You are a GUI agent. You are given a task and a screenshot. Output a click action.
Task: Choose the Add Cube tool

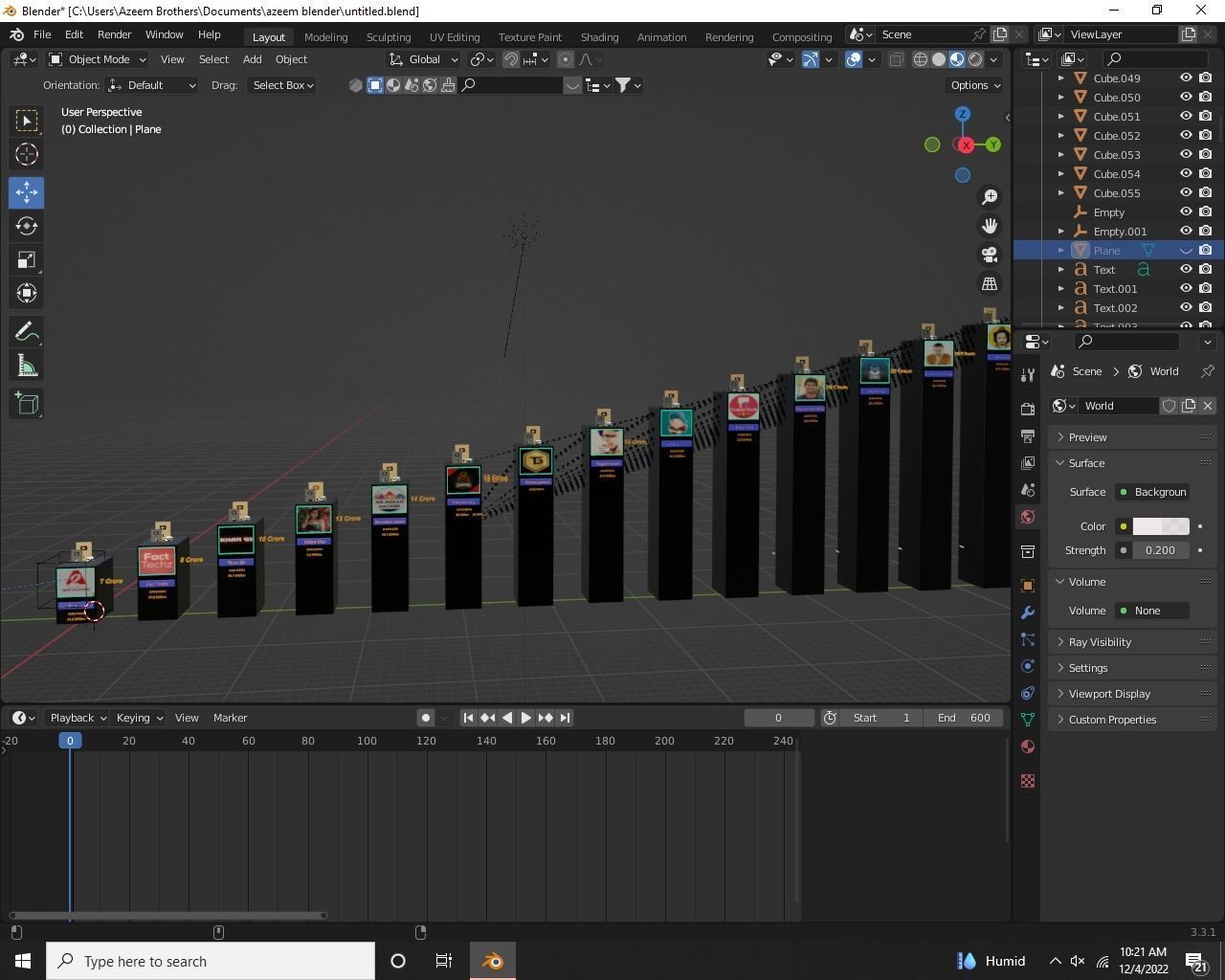click(x=27, y=403)
